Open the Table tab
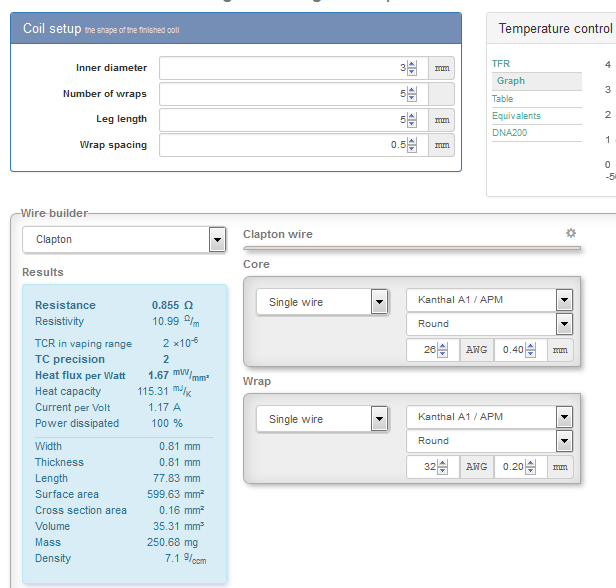This screenshot has width=616, height=588. tap(502, 99)
